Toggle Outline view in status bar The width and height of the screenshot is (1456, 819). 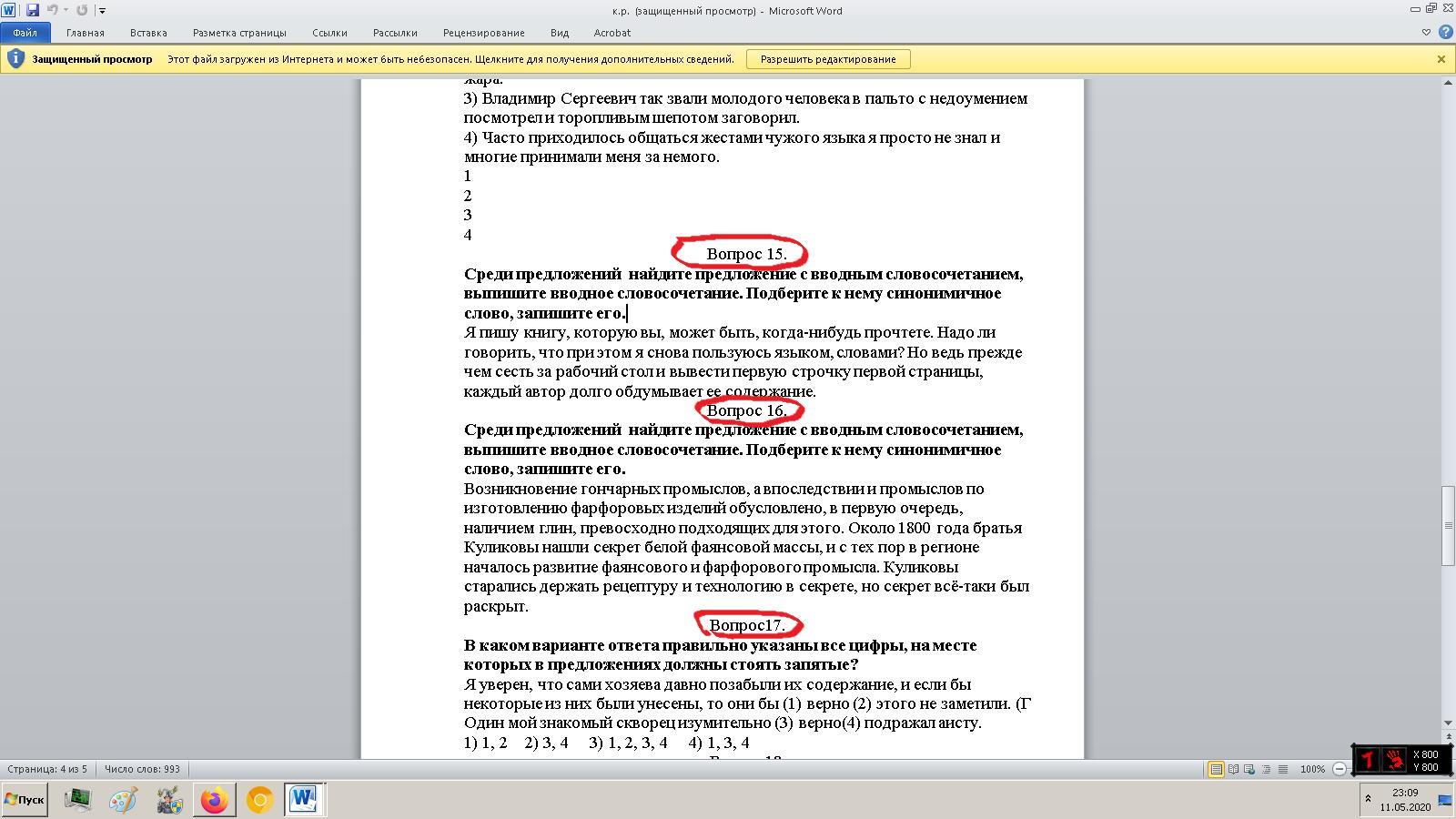pos(1266,769)
